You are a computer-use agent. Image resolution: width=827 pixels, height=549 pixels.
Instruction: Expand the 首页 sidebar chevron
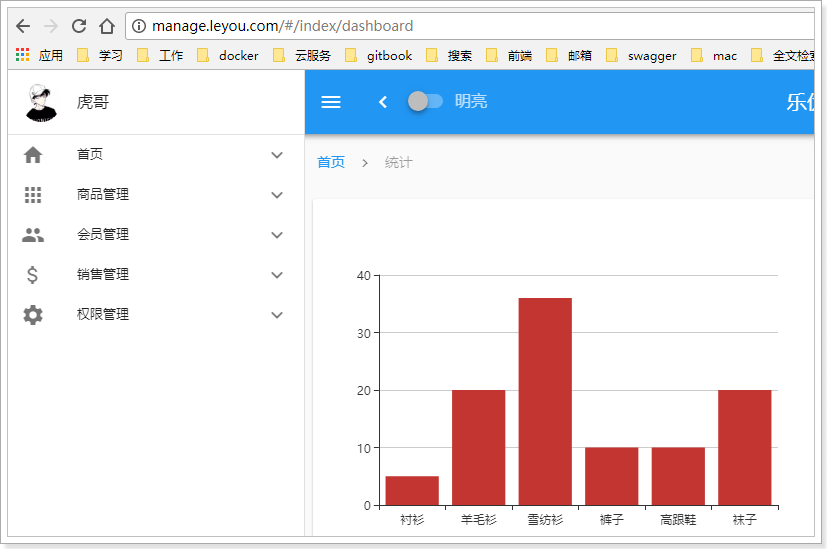pyautogui.click(x=277, y=155)
